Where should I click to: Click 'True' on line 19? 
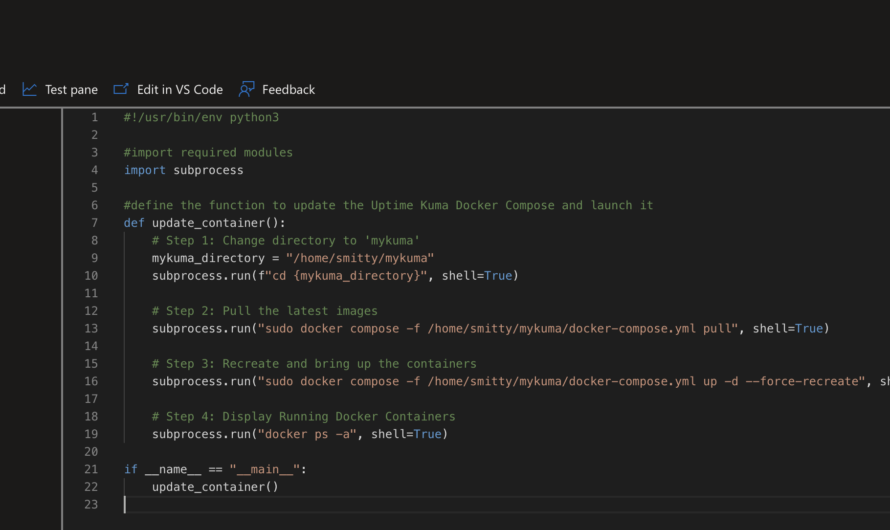pyautogui.click(x=427, y=434)
